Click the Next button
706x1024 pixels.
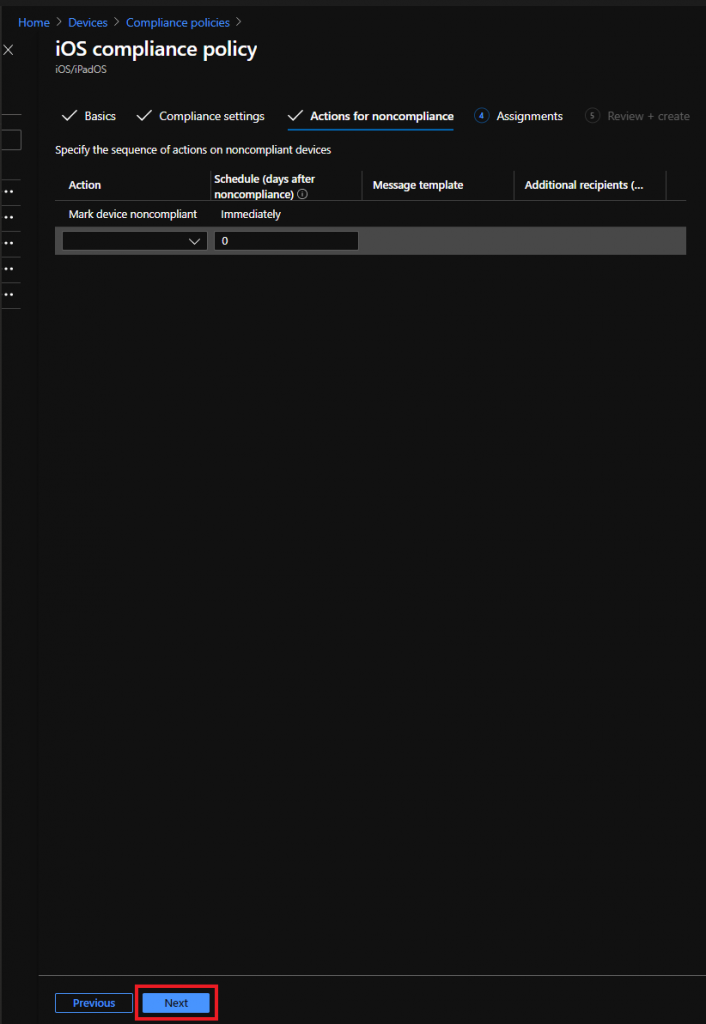click(x=176, y=1003)
